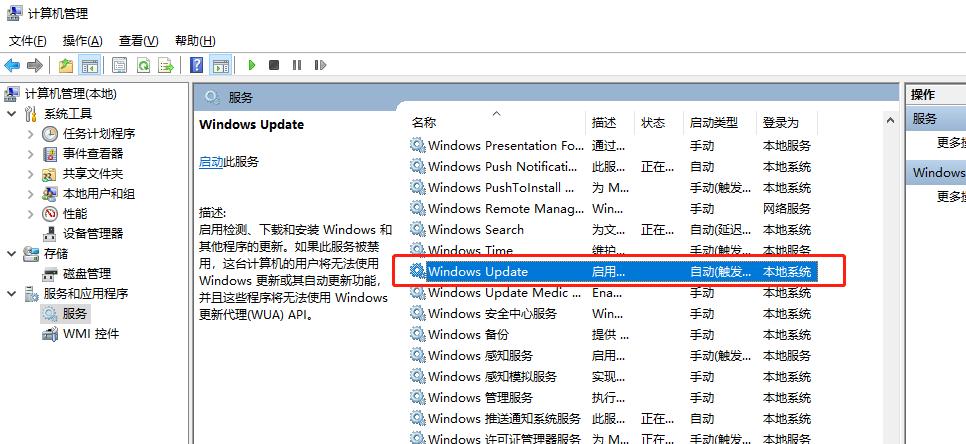The width and height of the screenshot is (966, 444).
Task: Open the Properties toolbar icon
Action: pyautogui.click(x=120, y=65)
